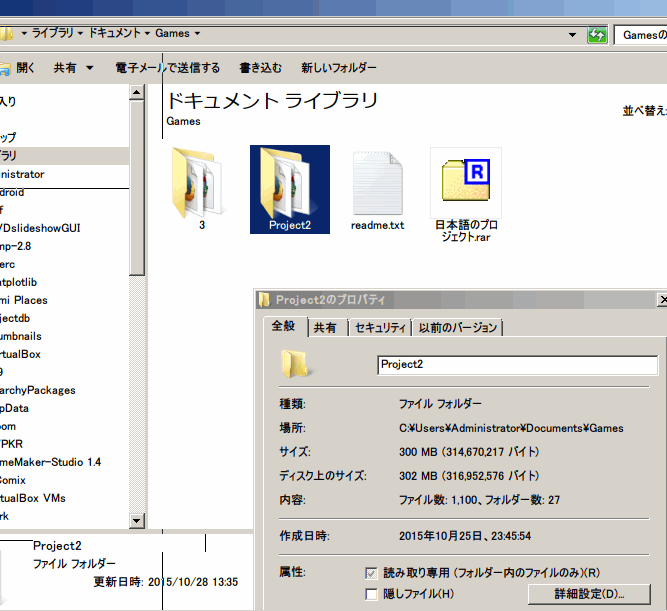Click the navigation pane scroll down arrow
This screenshot has height=611, width=667.
pyautogui.click(x=137, y=520)
